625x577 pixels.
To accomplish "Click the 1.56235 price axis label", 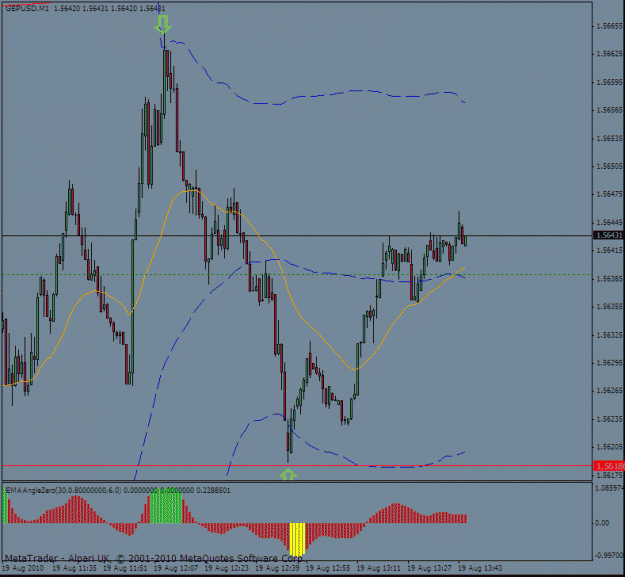I will [609, 419].
